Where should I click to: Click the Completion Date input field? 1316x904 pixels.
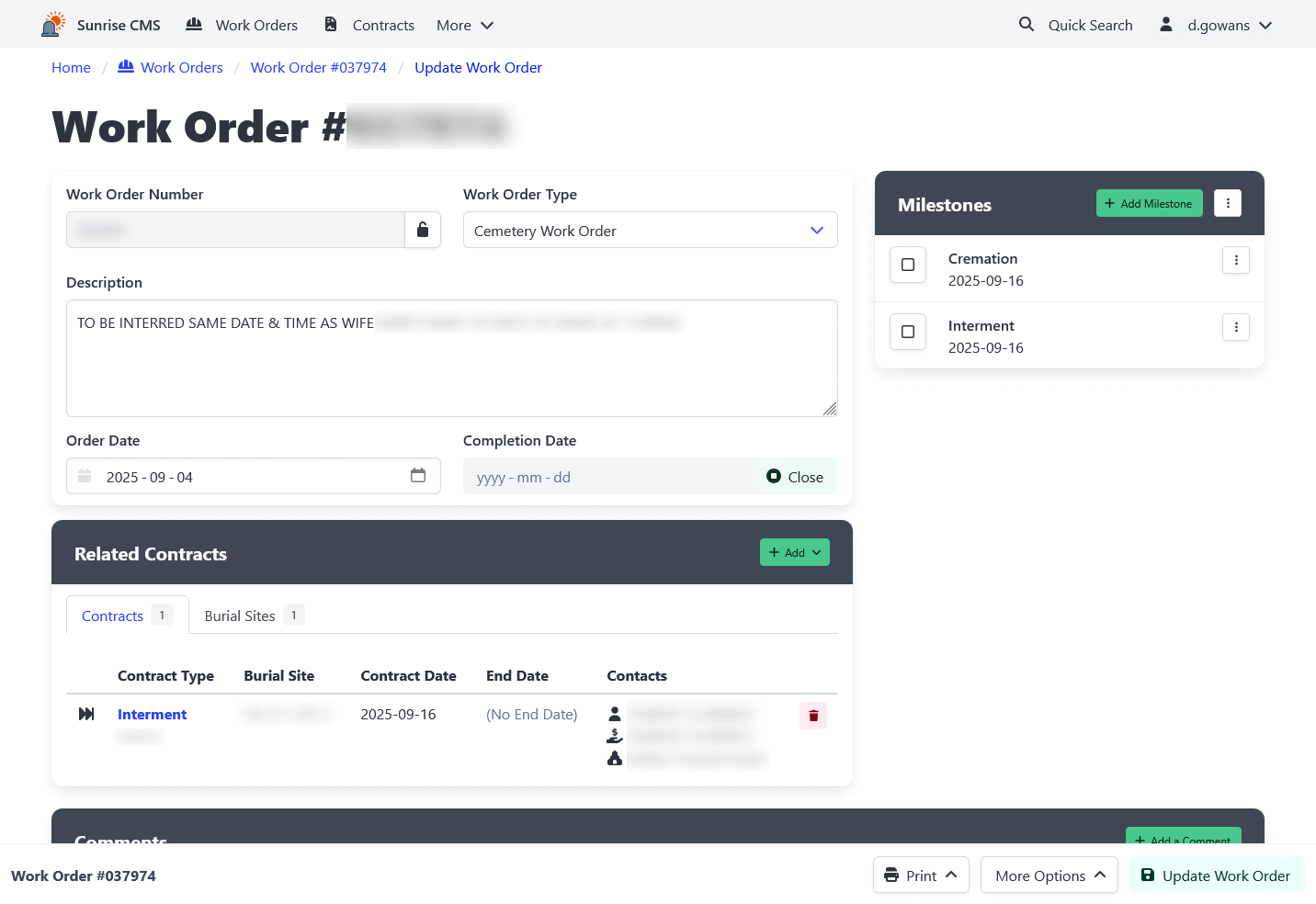click(x=608, y=476)
